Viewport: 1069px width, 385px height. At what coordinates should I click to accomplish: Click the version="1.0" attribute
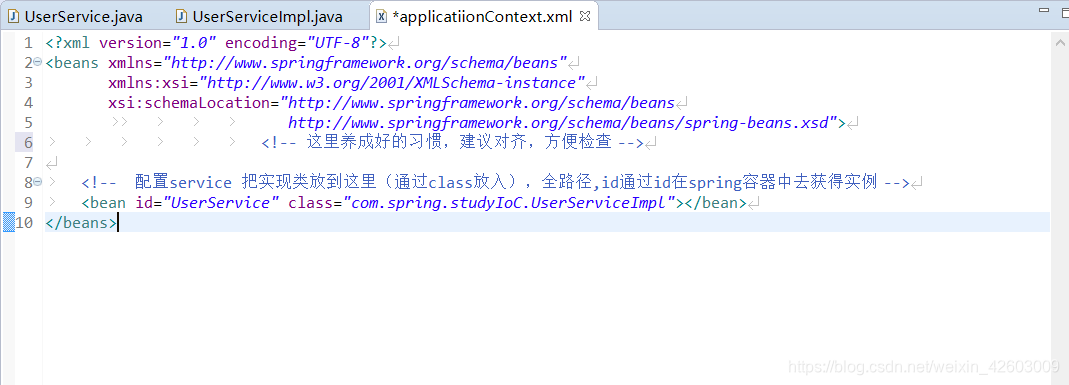(x=157, y=43)
